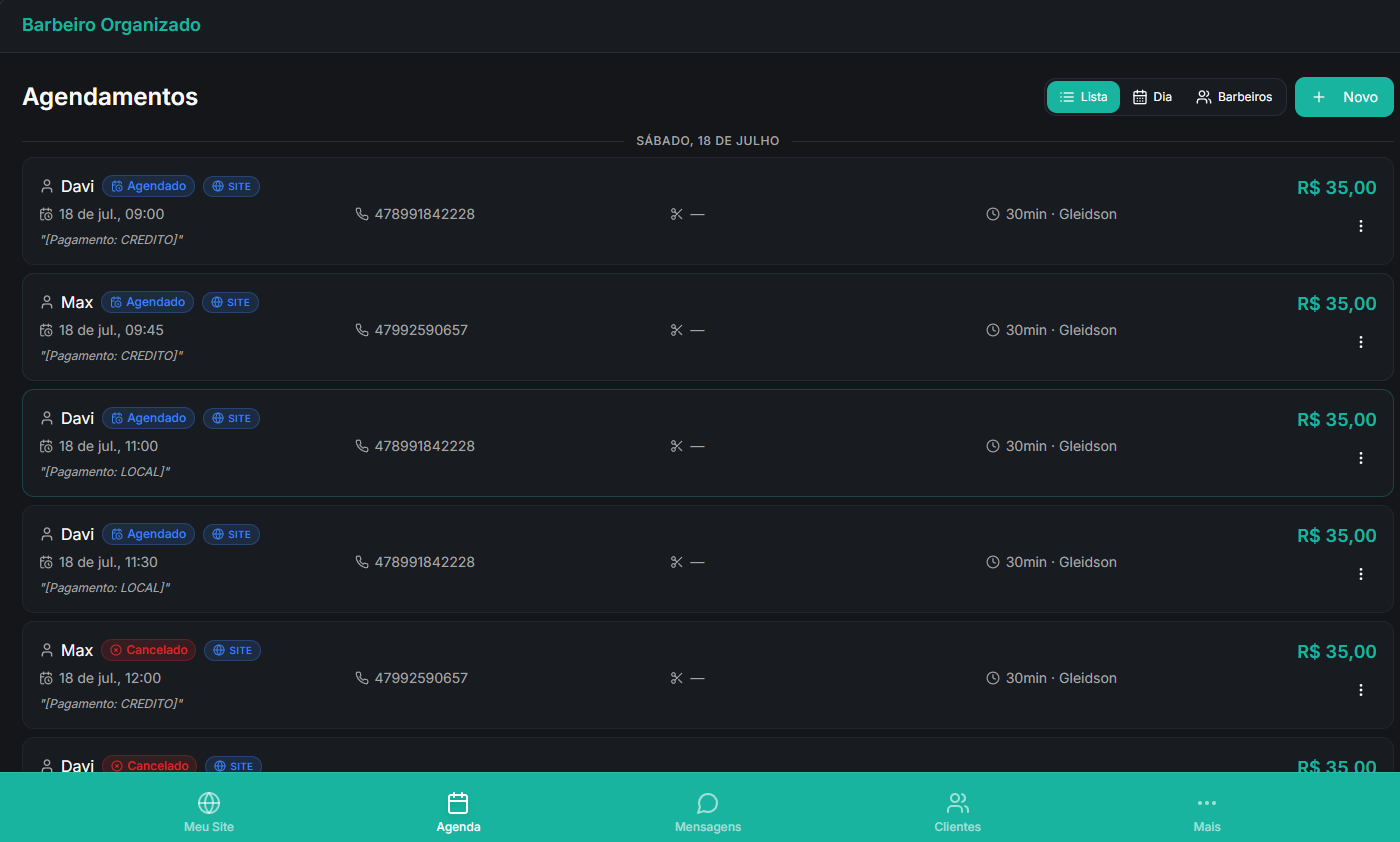Open options menu for Max 09:45 appointment

1360,342
